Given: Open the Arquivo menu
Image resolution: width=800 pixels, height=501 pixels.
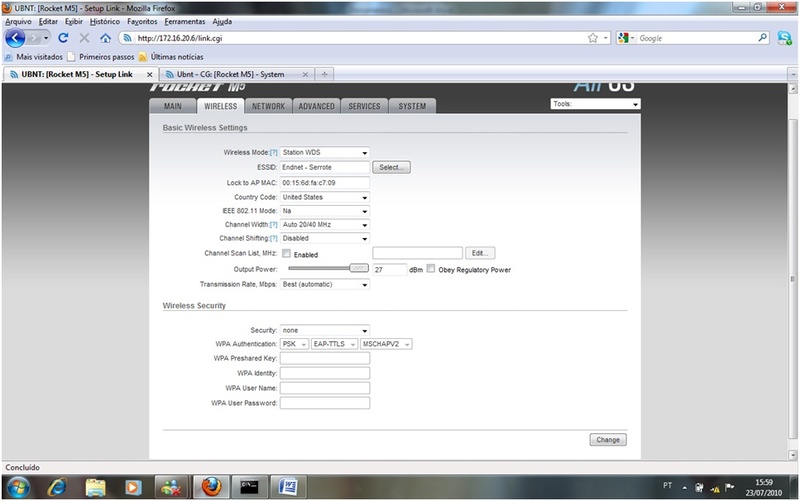Looking at the screenshot, I should tap(18, 21).
